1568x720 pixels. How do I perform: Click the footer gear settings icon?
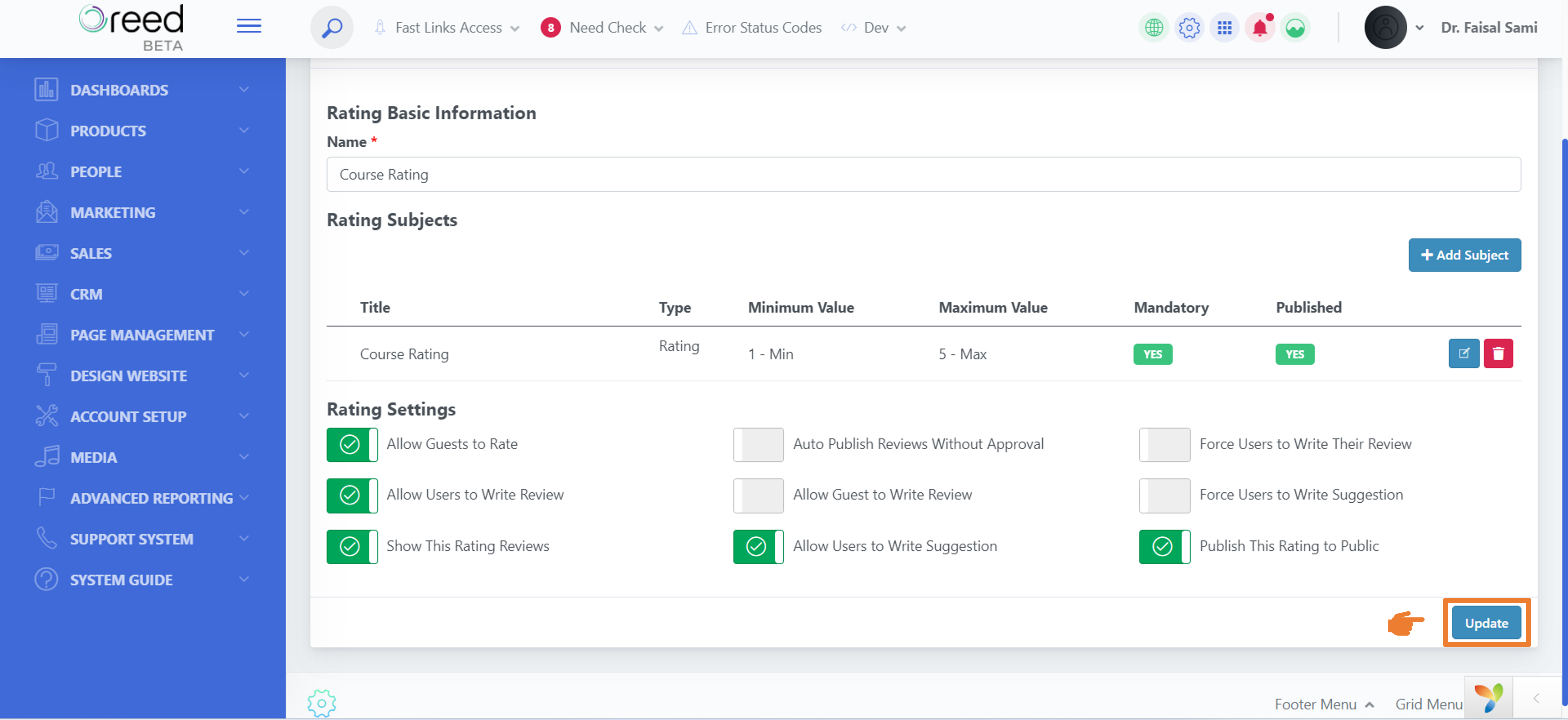coord(322,704)
